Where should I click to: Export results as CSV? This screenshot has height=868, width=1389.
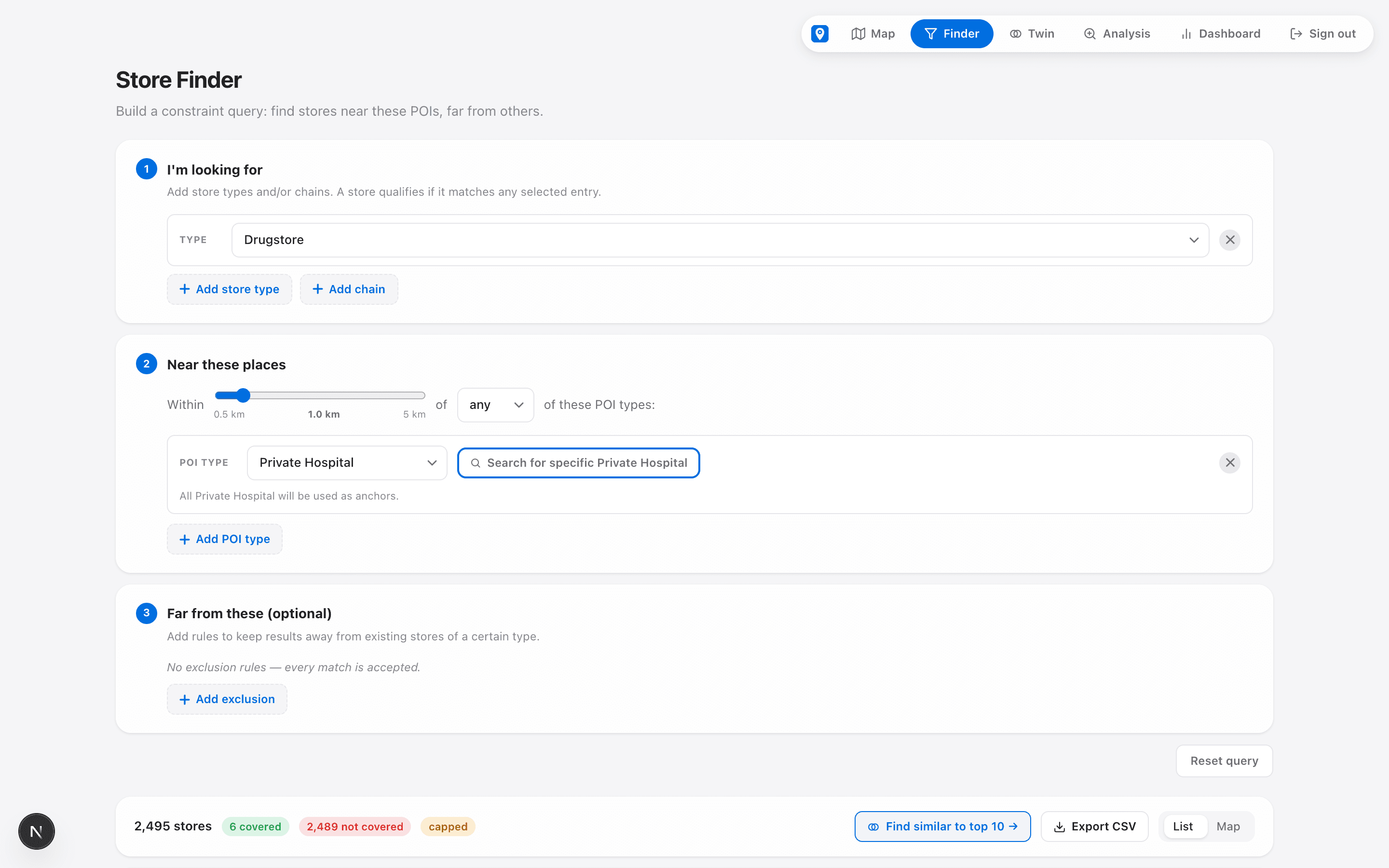coord(1094,827)
